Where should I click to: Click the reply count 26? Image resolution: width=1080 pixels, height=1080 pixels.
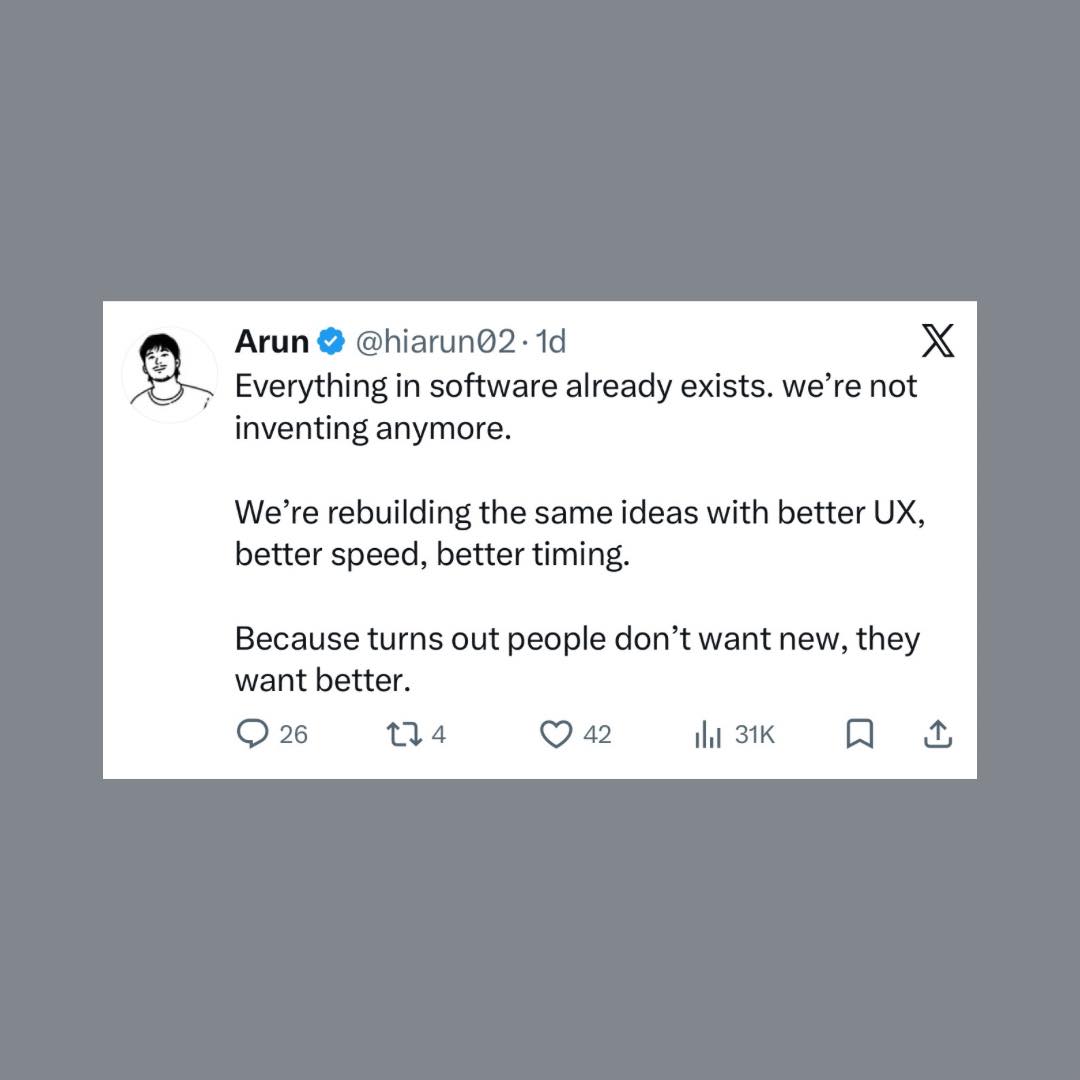click(x=293, y=735)
